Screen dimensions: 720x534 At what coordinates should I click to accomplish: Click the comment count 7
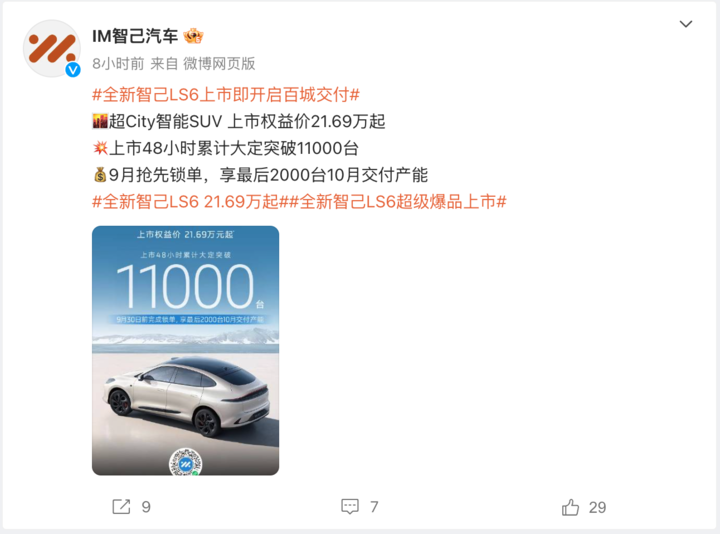(x=374, y=507)
